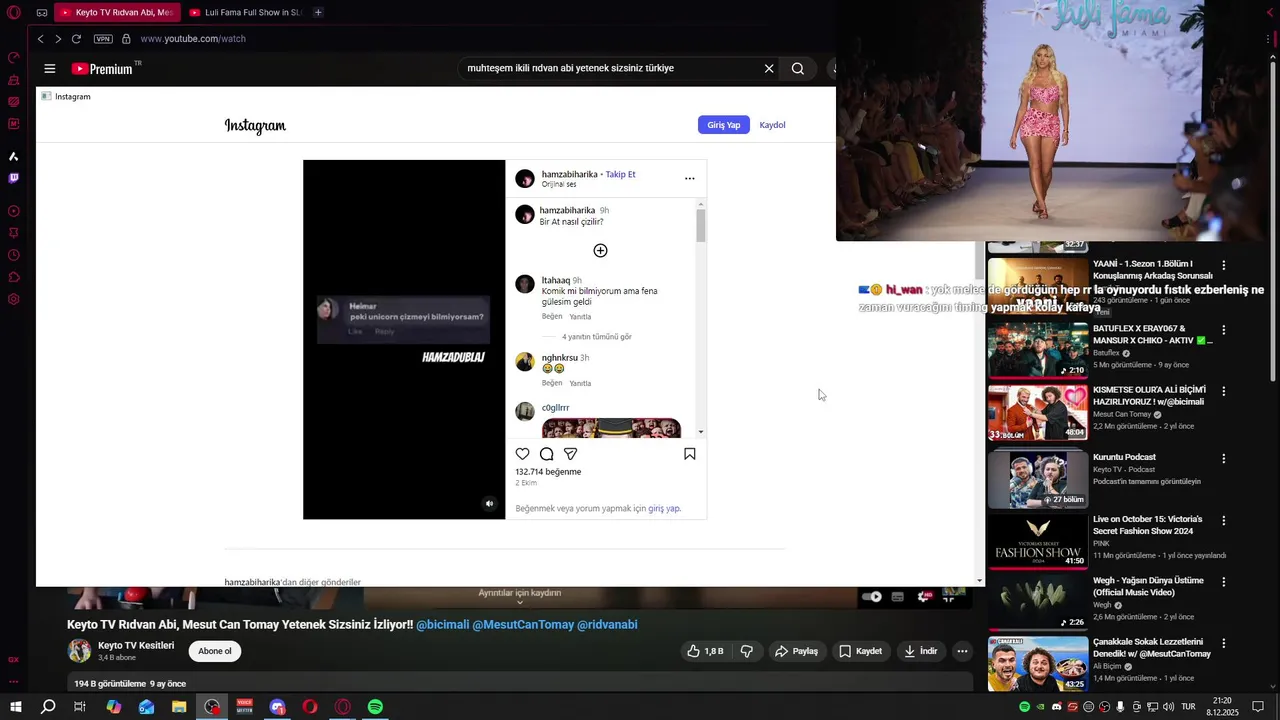Click the Abone ol subscribe button
This screenshot has height=720, width=1280.
(215, 651)
